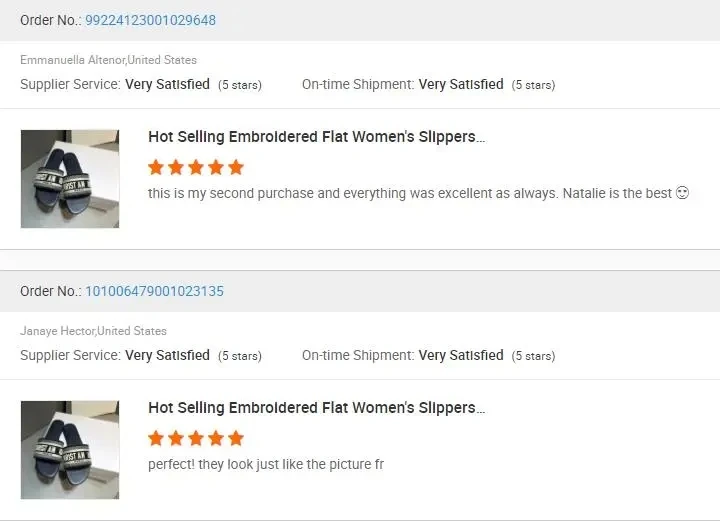Click the fifth star in Emmanuella's review rating
The height and width of the screenshot is (521, 720).
(x=236, y=167)
